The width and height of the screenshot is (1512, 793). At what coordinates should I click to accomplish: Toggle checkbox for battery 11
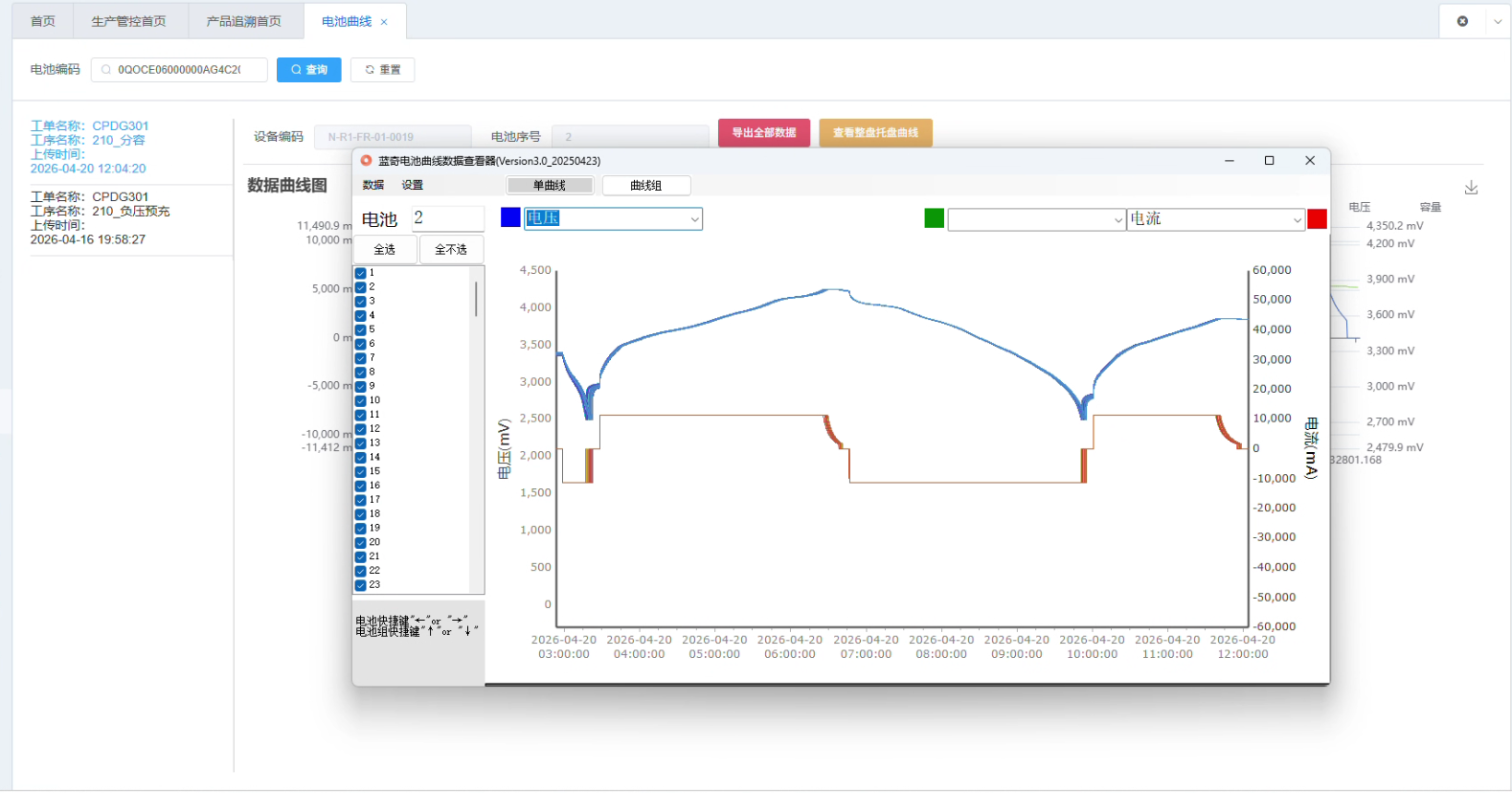pyautogui.click(x=361, y=415)
